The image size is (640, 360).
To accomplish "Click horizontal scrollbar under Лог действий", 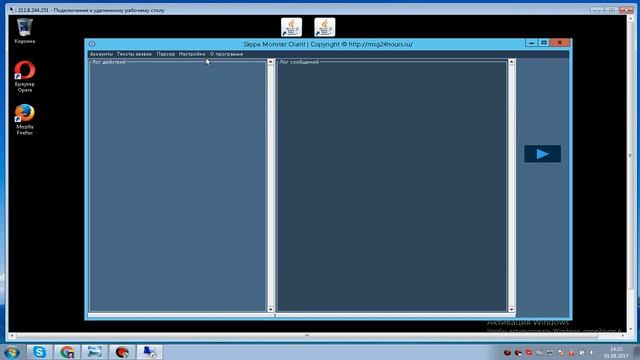I will (x=181, y=315).
